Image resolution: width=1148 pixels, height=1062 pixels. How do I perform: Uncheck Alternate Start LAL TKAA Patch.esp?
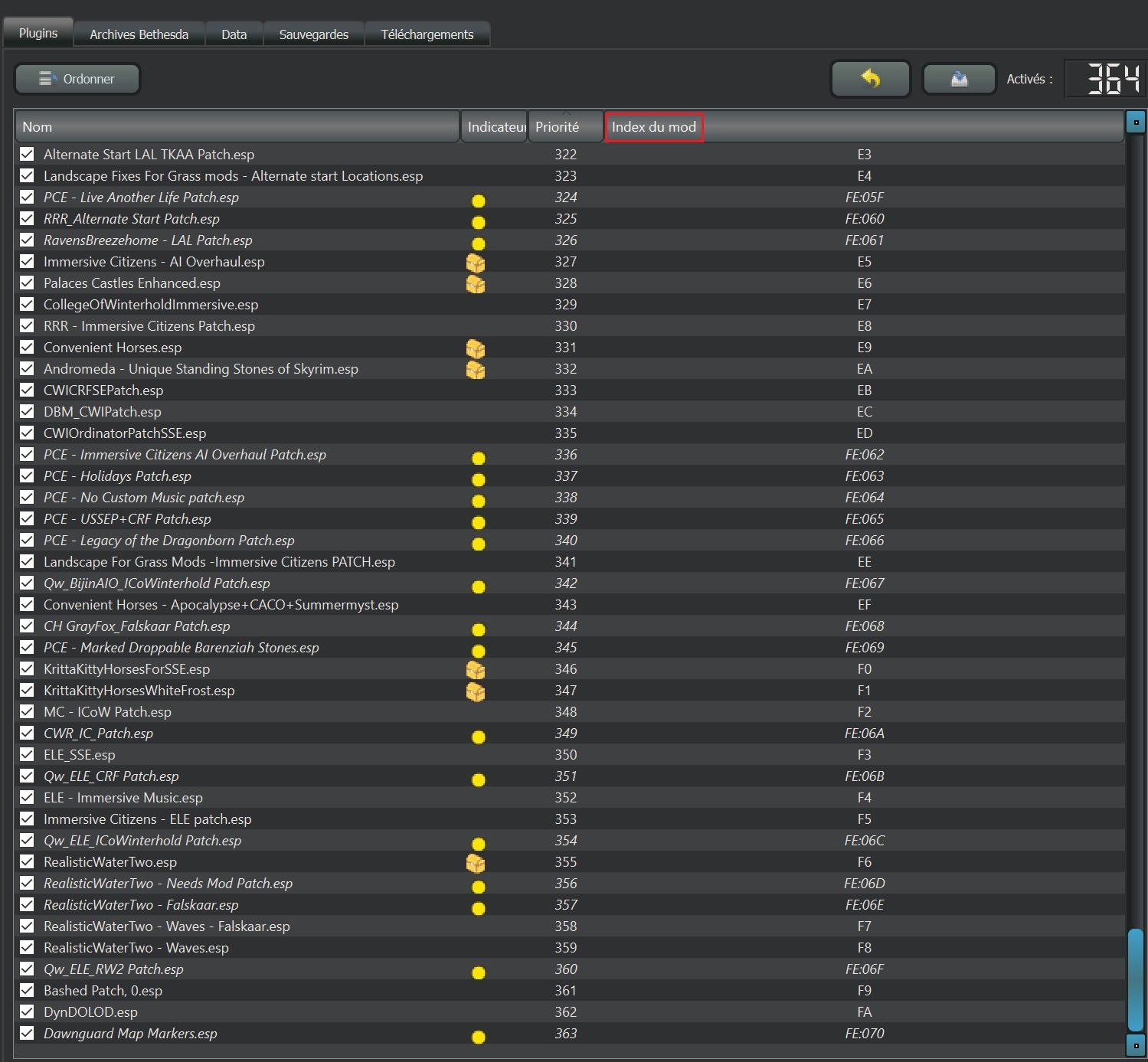27,154
